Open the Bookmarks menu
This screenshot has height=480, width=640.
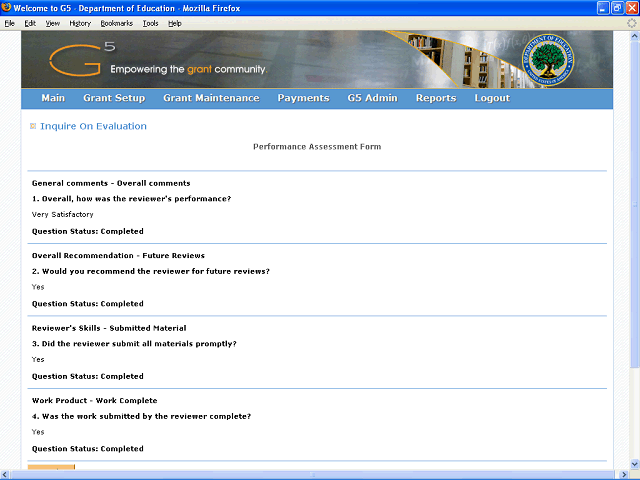[117, 24]
